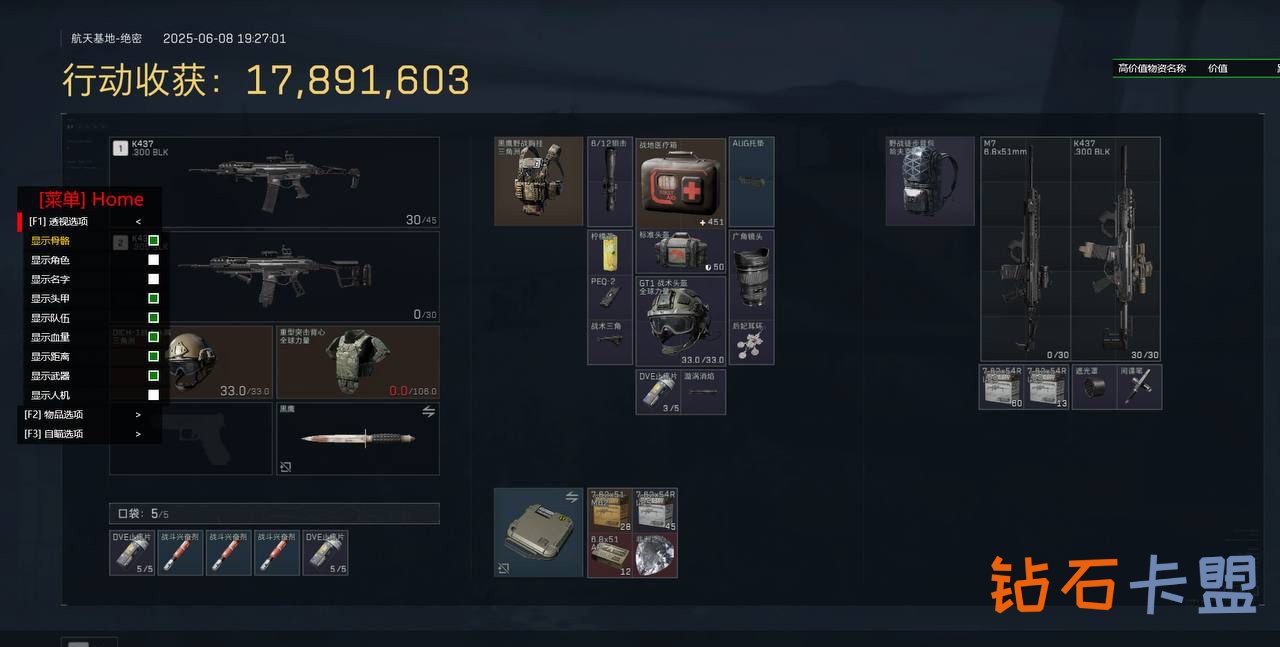Viewport: 1280px width, 647px height.
Task: Click the [菜单] Home menu title
Action: 91,199
